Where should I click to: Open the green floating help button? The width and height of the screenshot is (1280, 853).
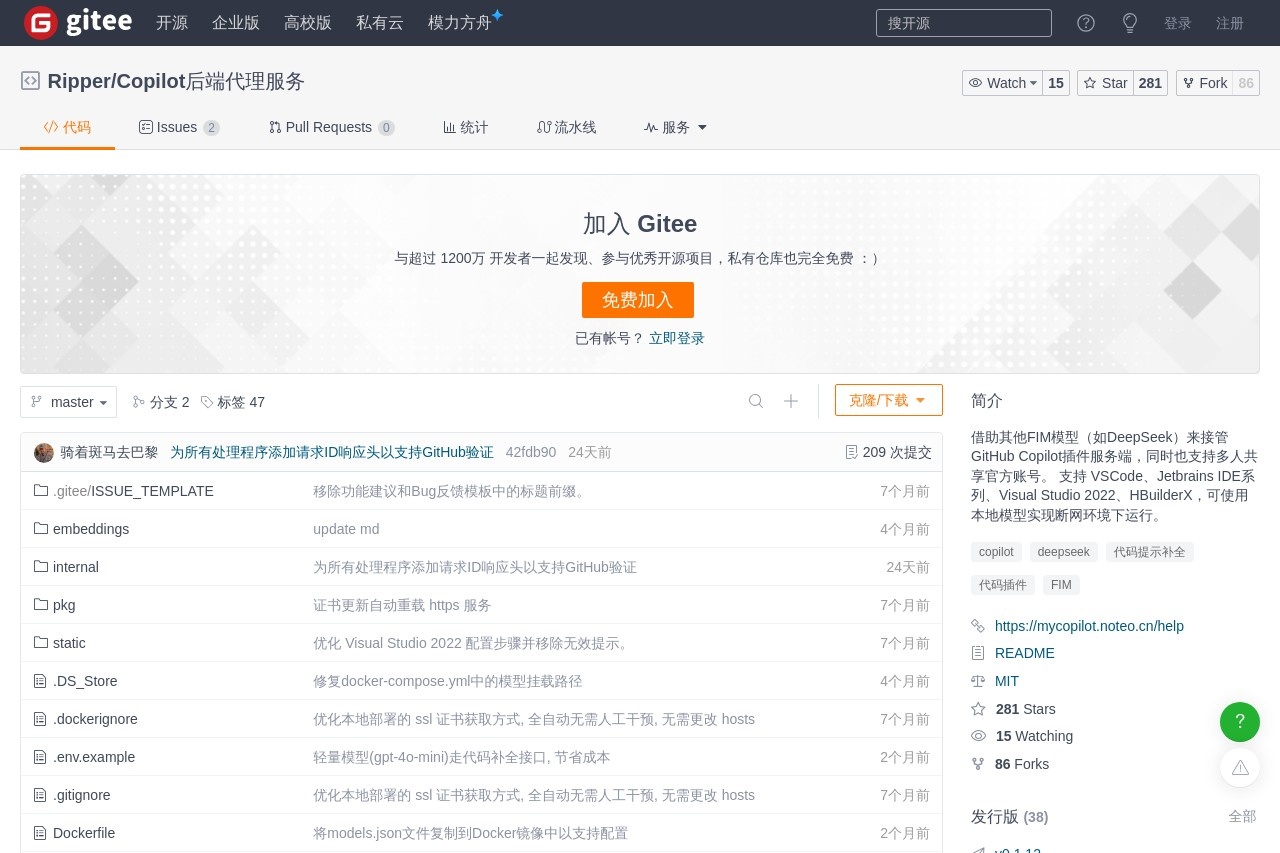[1240, 721]
